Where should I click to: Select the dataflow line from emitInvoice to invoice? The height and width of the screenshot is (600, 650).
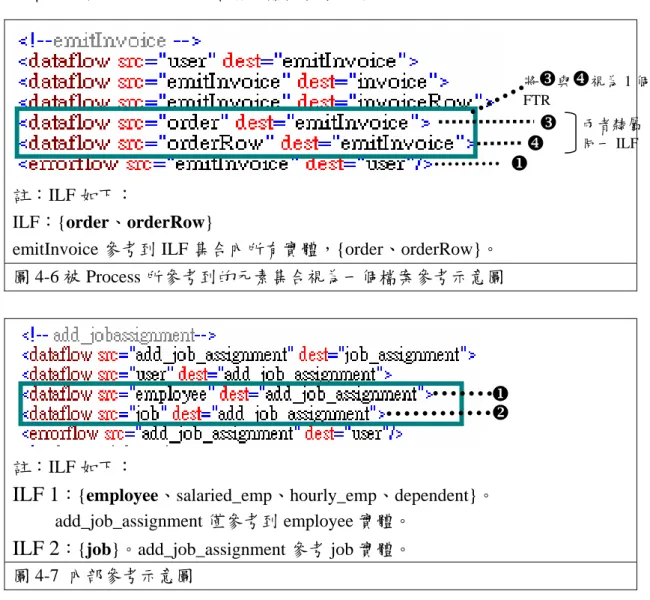[233, 81]
